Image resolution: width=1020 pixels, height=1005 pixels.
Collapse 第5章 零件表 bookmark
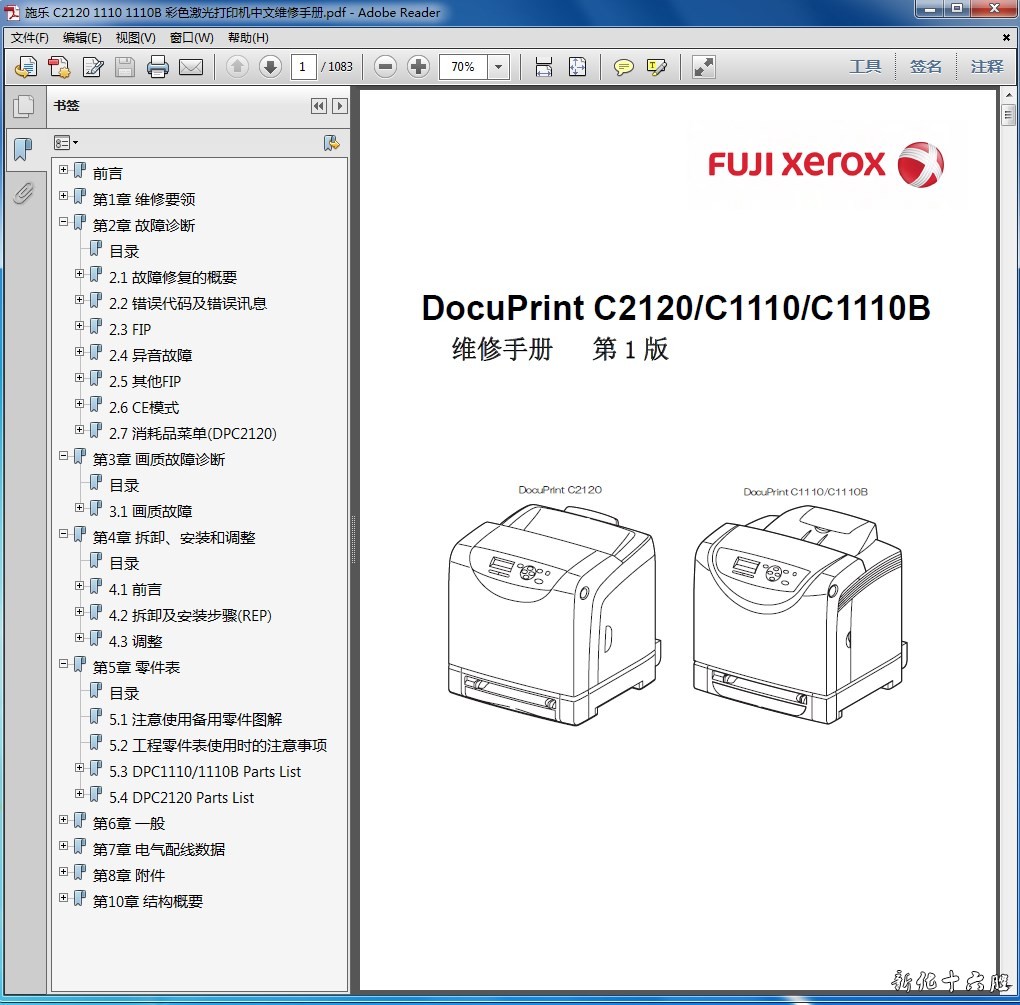(x=64, y=664)
